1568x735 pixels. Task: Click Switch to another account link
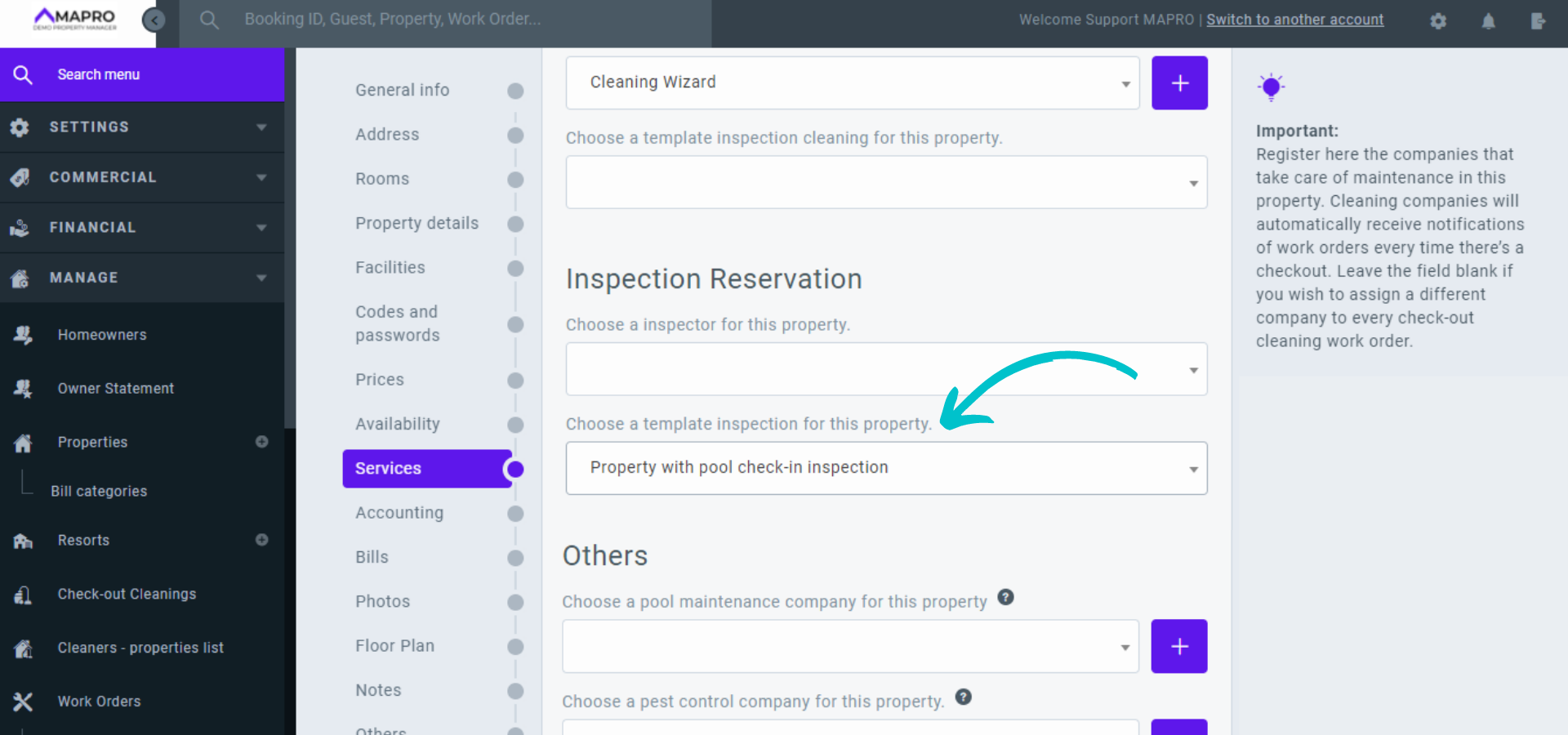[1294, 20]
